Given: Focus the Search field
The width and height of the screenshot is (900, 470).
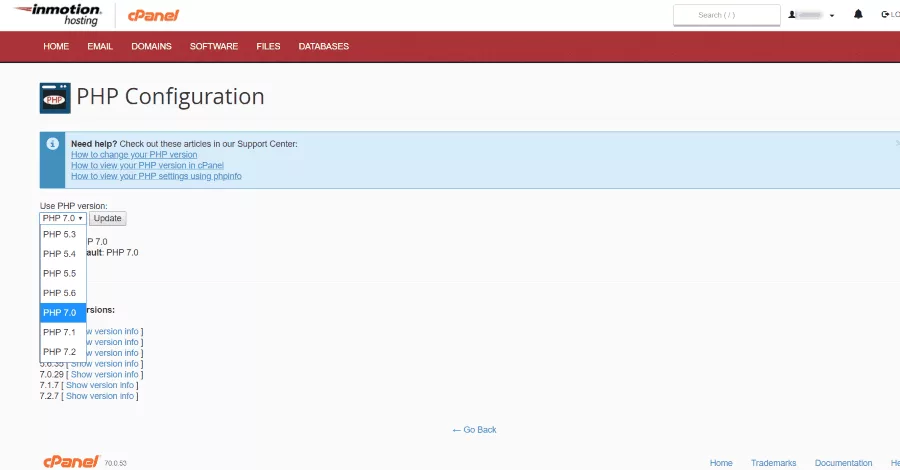Looking at the screenshot, I should 727,15.
